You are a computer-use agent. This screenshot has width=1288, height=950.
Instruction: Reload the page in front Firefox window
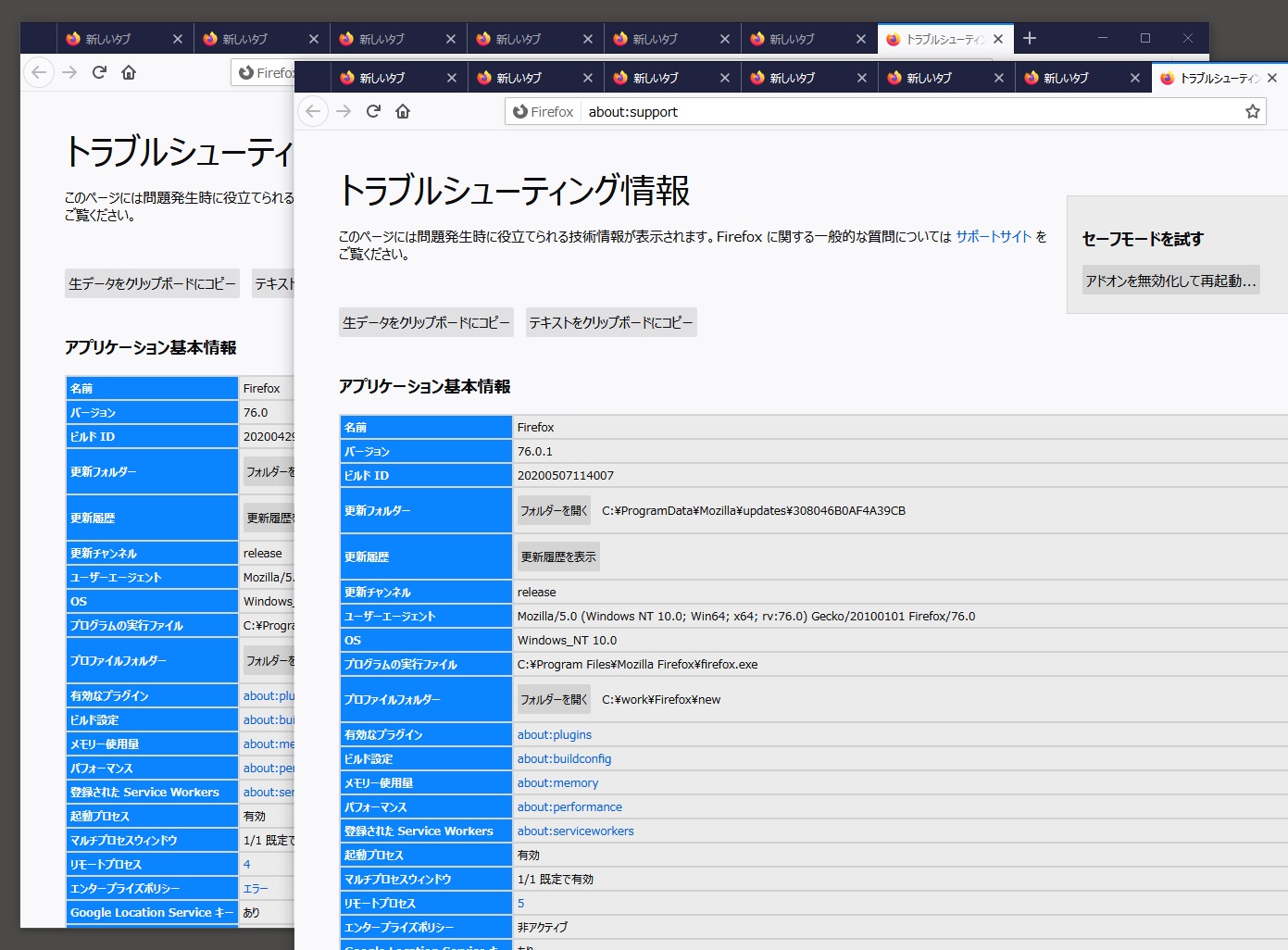(x=373, y=111)
